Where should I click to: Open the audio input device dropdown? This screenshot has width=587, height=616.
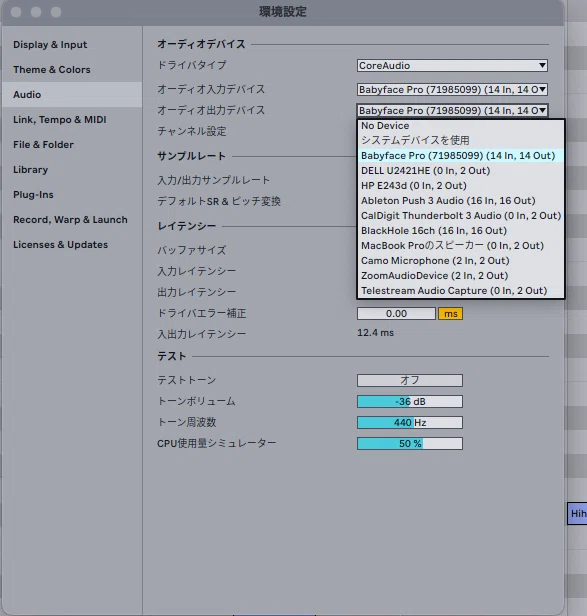click(x=452, y=90)
